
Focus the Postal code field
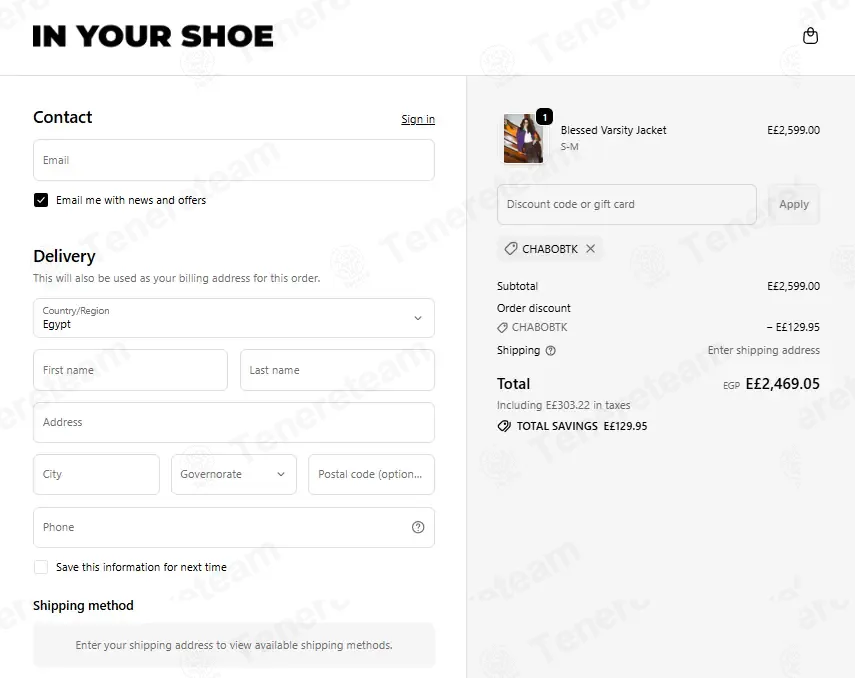[x=371, y=475]
